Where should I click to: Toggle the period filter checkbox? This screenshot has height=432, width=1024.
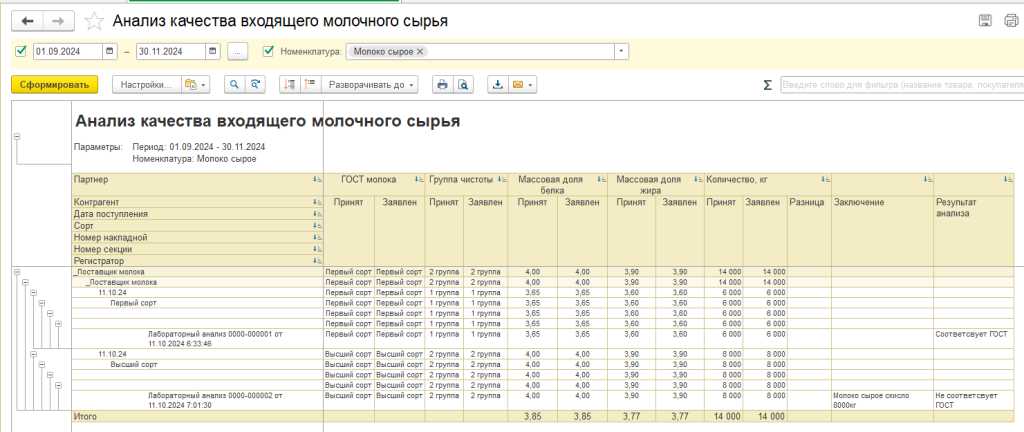point(21,51)
